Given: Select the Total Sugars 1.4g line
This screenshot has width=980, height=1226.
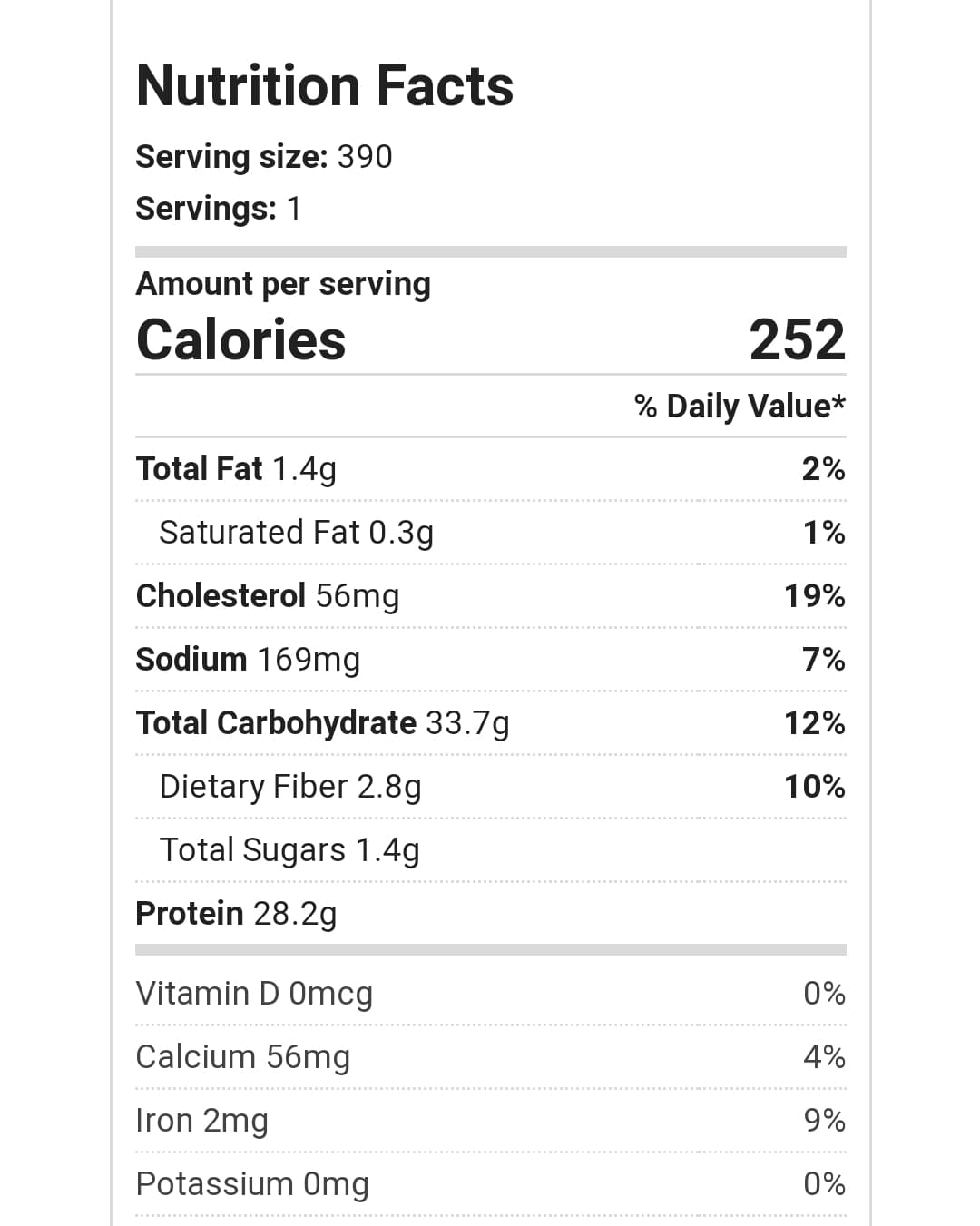Looking at the screenshot, I should 289,850.
